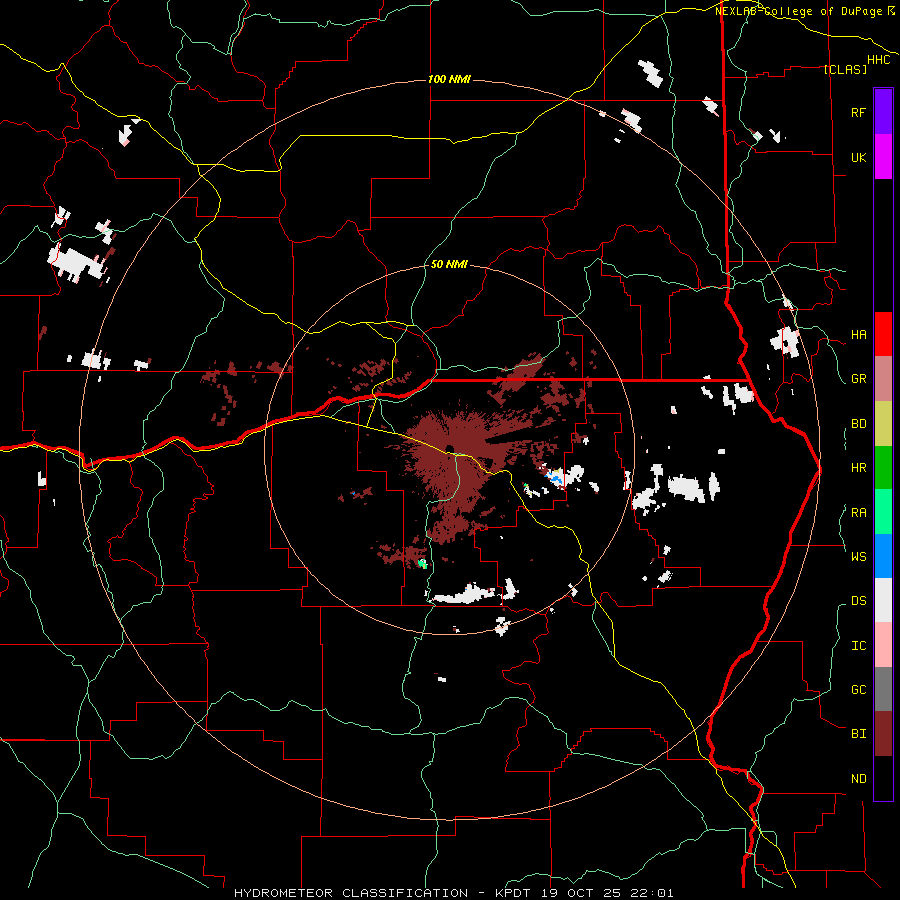The width and height of the screenshot is (900, 900).
Task: Click the dark red BI legend swatch
Action: pos(883,734)
